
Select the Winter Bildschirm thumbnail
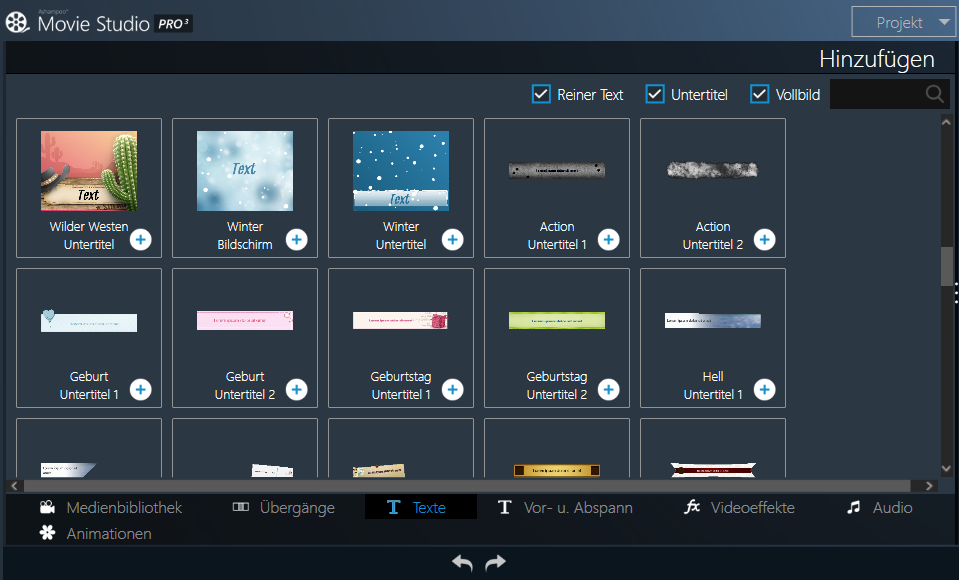(x=245, y=171)
